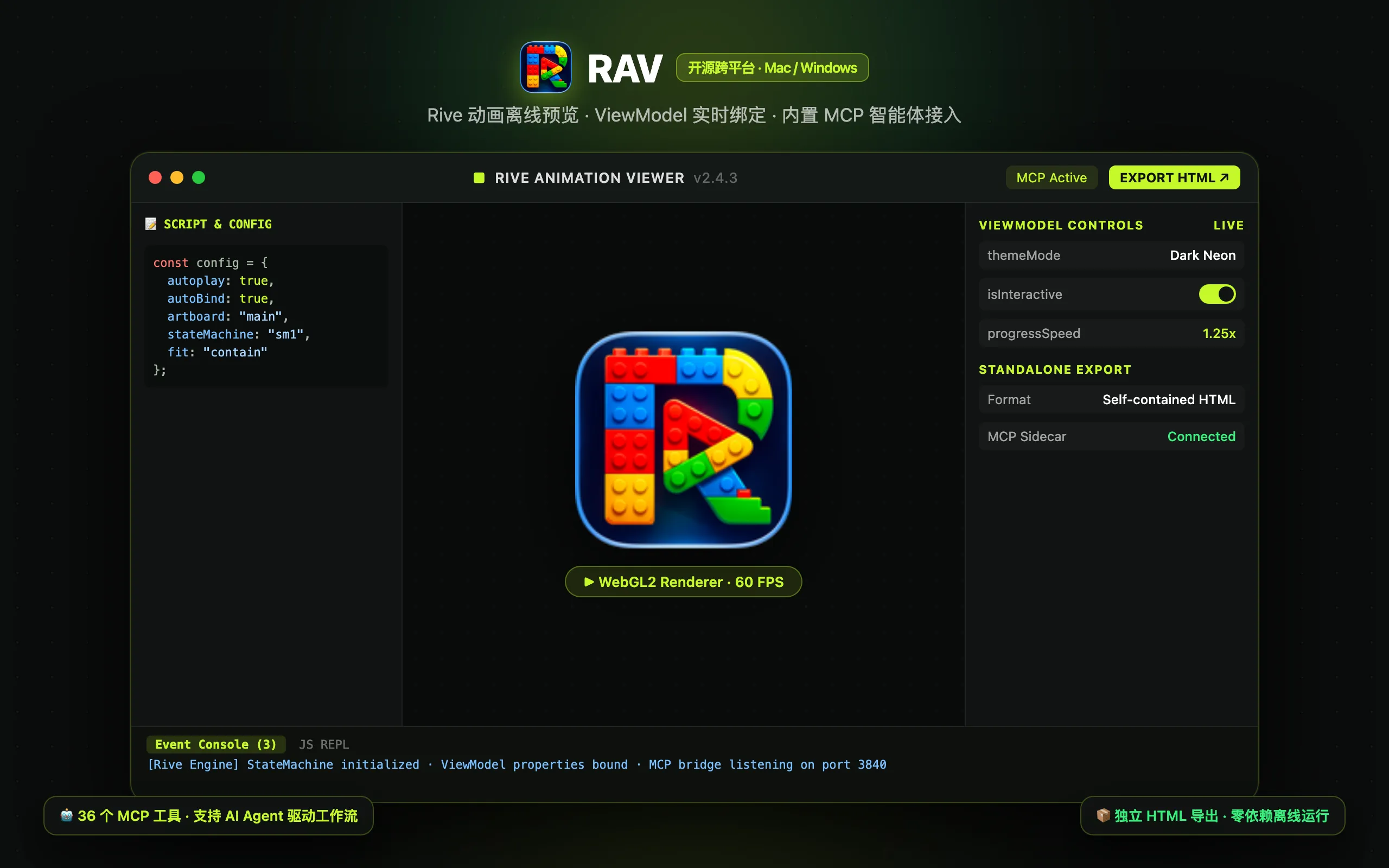Click the STANDALONE EXPORT heading

coord(1054,369)
